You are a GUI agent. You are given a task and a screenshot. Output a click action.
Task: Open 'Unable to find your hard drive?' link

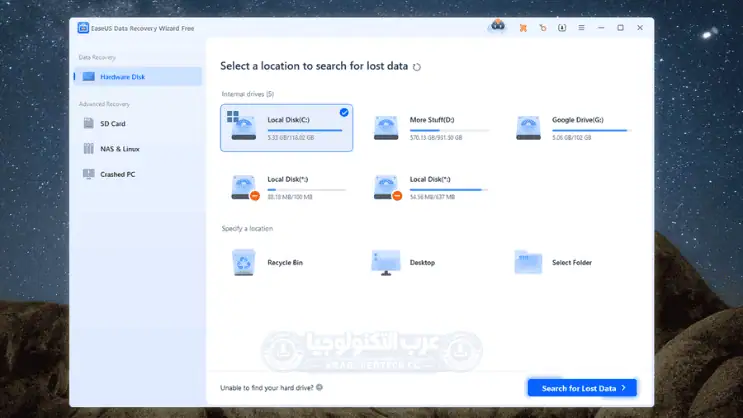click(267, 388)
